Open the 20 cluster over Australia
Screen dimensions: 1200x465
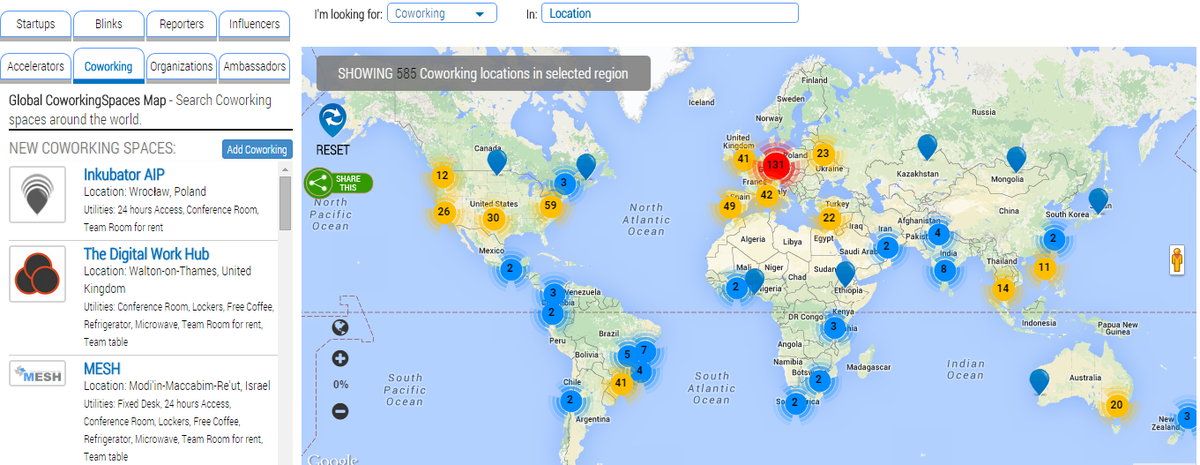(x=1117, y=405)
